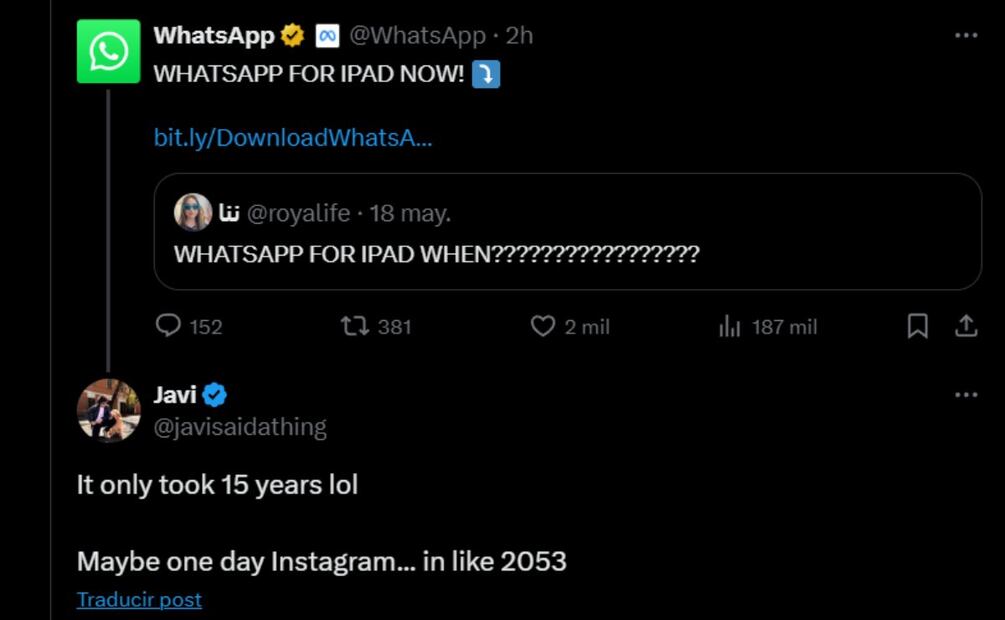Click the gold verified badge
This screenshot has height=620, width=1005.
(292, 36)
